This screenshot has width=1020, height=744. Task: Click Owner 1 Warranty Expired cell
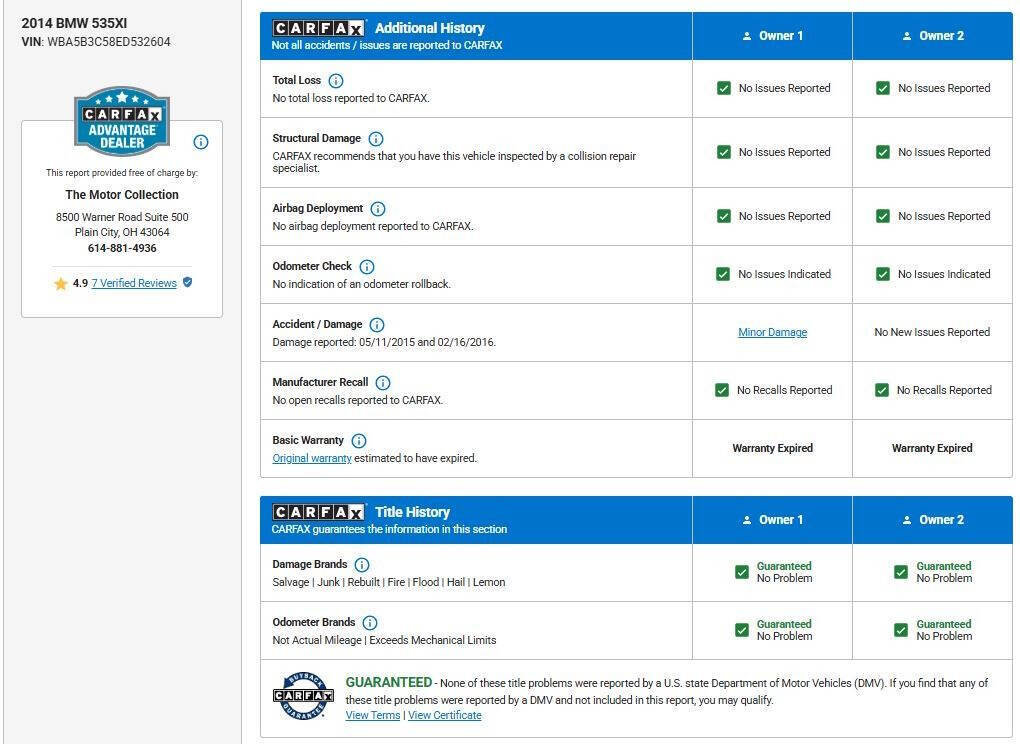[x=772, y=448]
